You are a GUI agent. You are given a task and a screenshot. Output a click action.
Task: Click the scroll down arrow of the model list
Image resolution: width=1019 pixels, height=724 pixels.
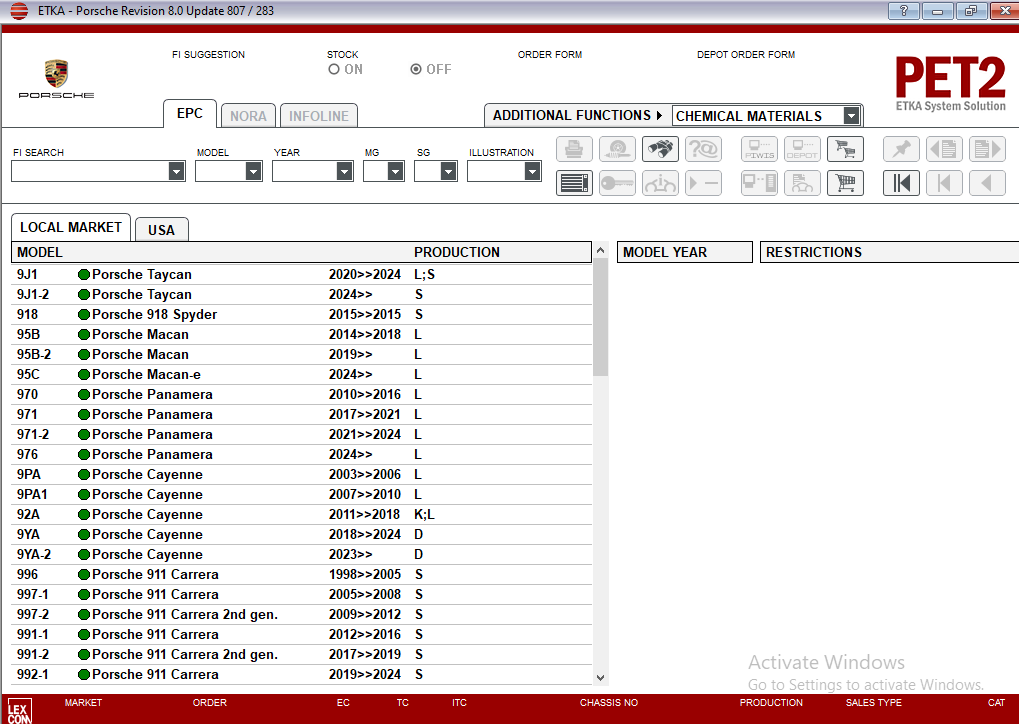600,677
